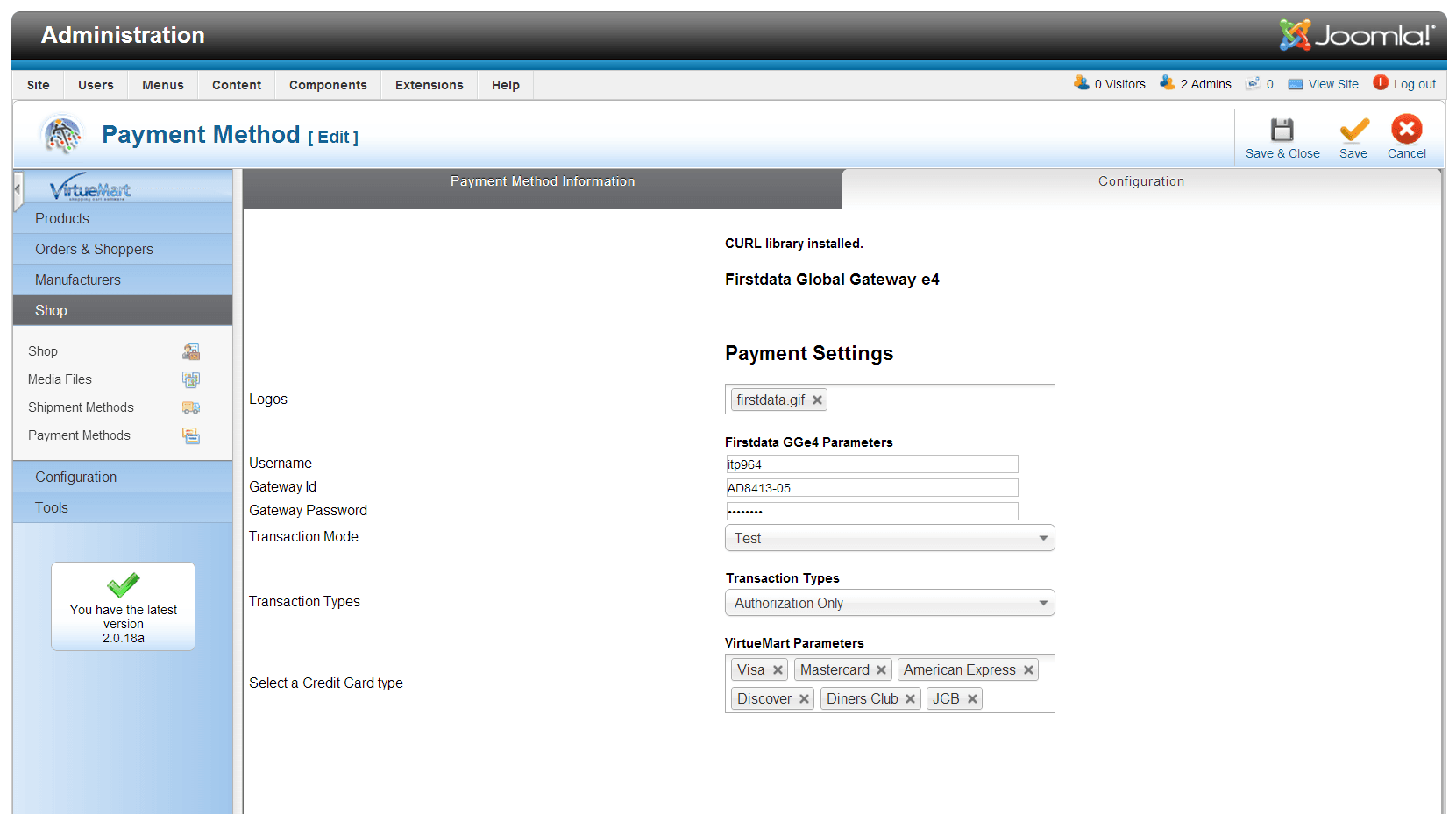Click the View Site monitor icon
Viewport: 1456px width, 814px height.
coord(1296,84)
